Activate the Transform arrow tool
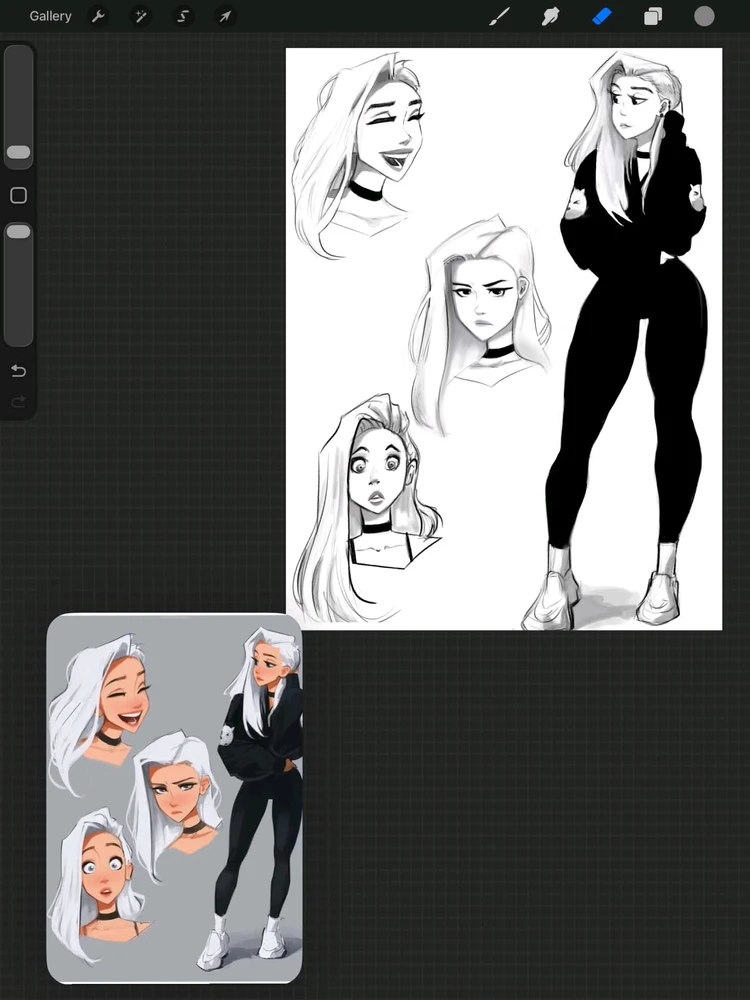Viewport: 750px width, 1000px height. coord(225,16)
